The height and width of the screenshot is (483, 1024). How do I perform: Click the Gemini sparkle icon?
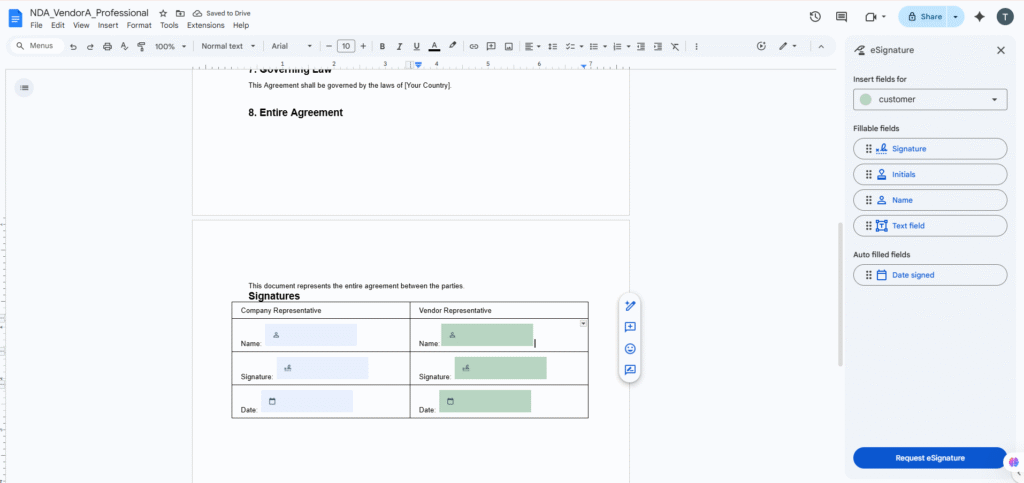tap(979, 17)
